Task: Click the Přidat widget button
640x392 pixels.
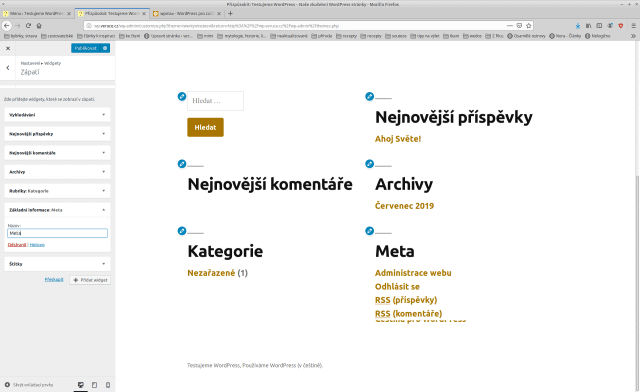Action: tap(90, 280)
